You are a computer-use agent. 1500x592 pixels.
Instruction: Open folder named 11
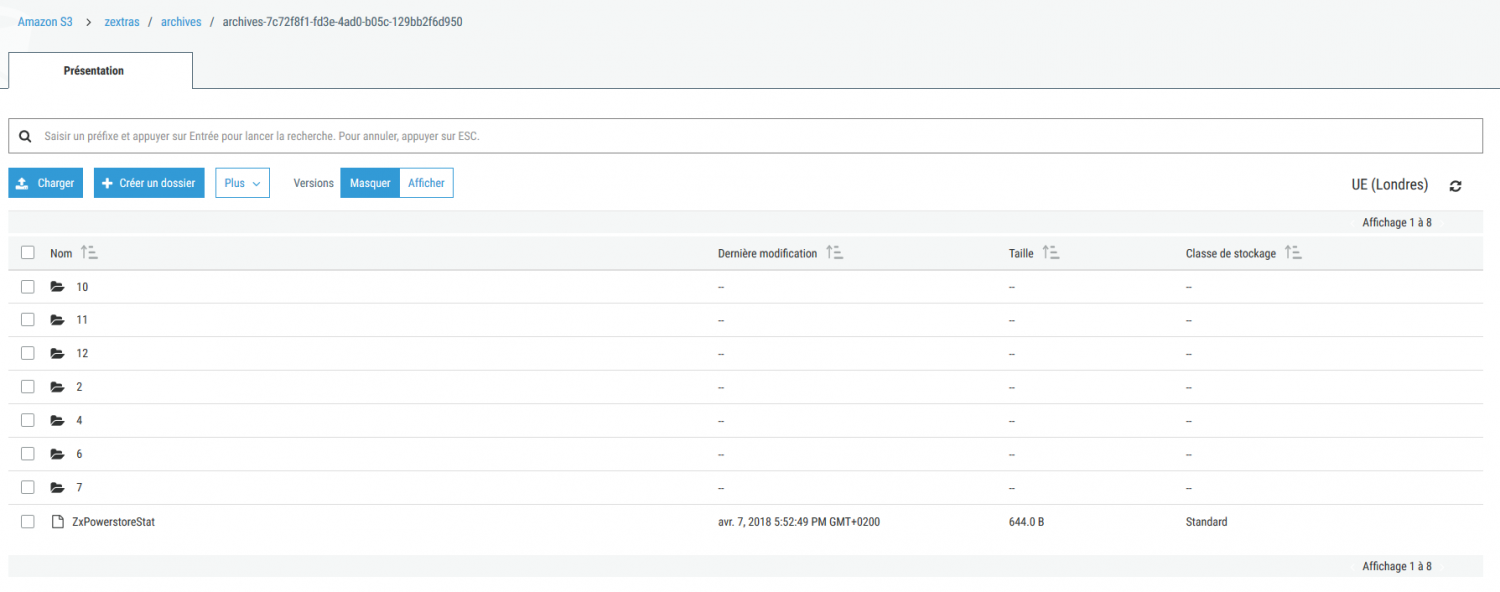coord(82,320)
